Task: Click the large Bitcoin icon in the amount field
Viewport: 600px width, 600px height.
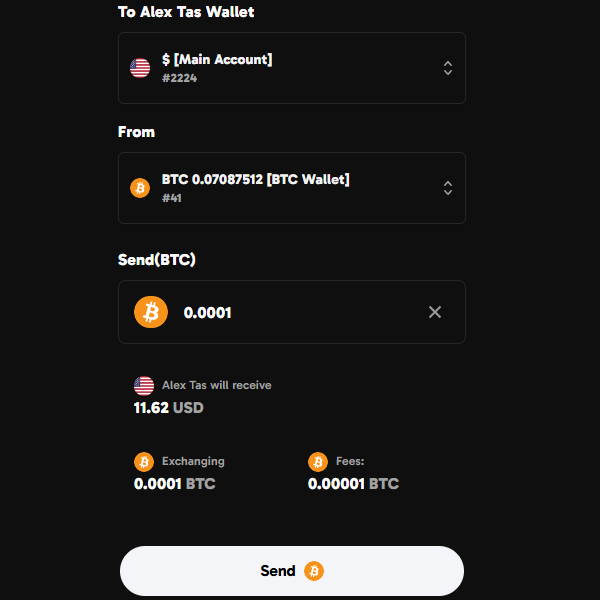Action: [x=151, y=312]
